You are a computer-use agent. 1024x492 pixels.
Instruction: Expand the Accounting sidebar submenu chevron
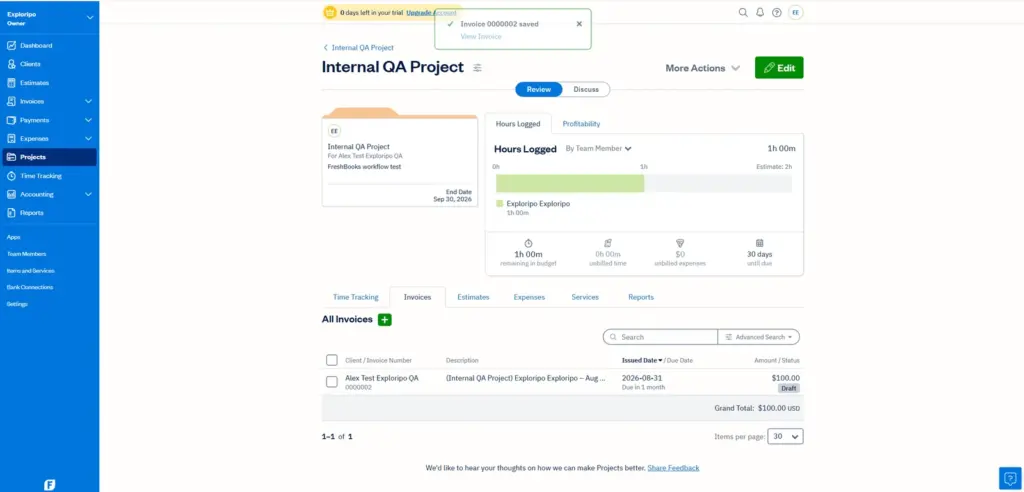coord(88,194)
